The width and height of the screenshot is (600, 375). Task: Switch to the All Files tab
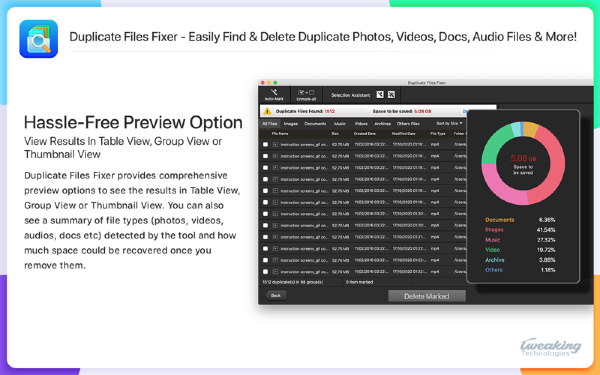(x=270, y=124)
